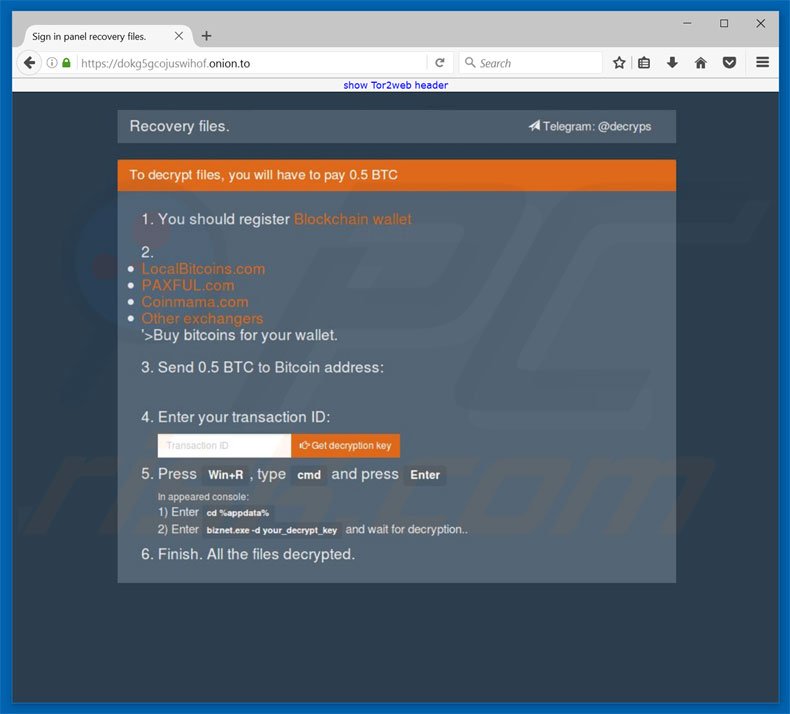
Task: Bookmark this page with the star icon
Action: (619, 62)
